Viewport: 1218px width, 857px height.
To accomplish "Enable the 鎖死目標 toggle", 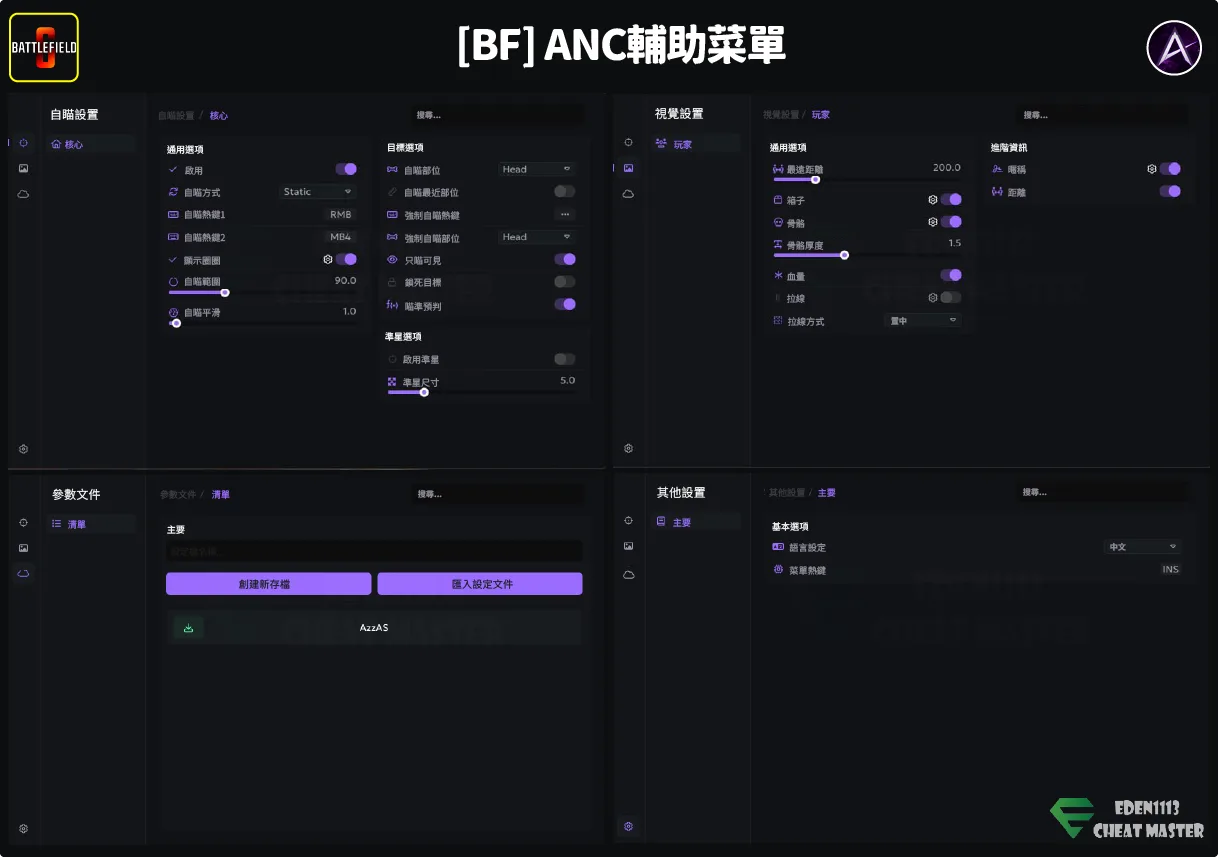I will (565, 282).
